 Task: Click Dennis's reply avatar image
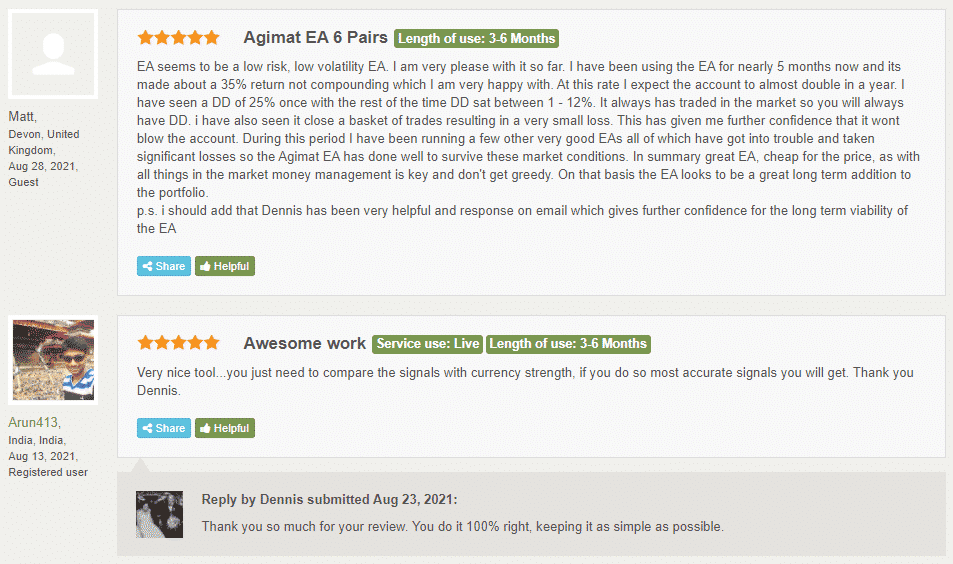pyautogui.click(x=159, y=514)
